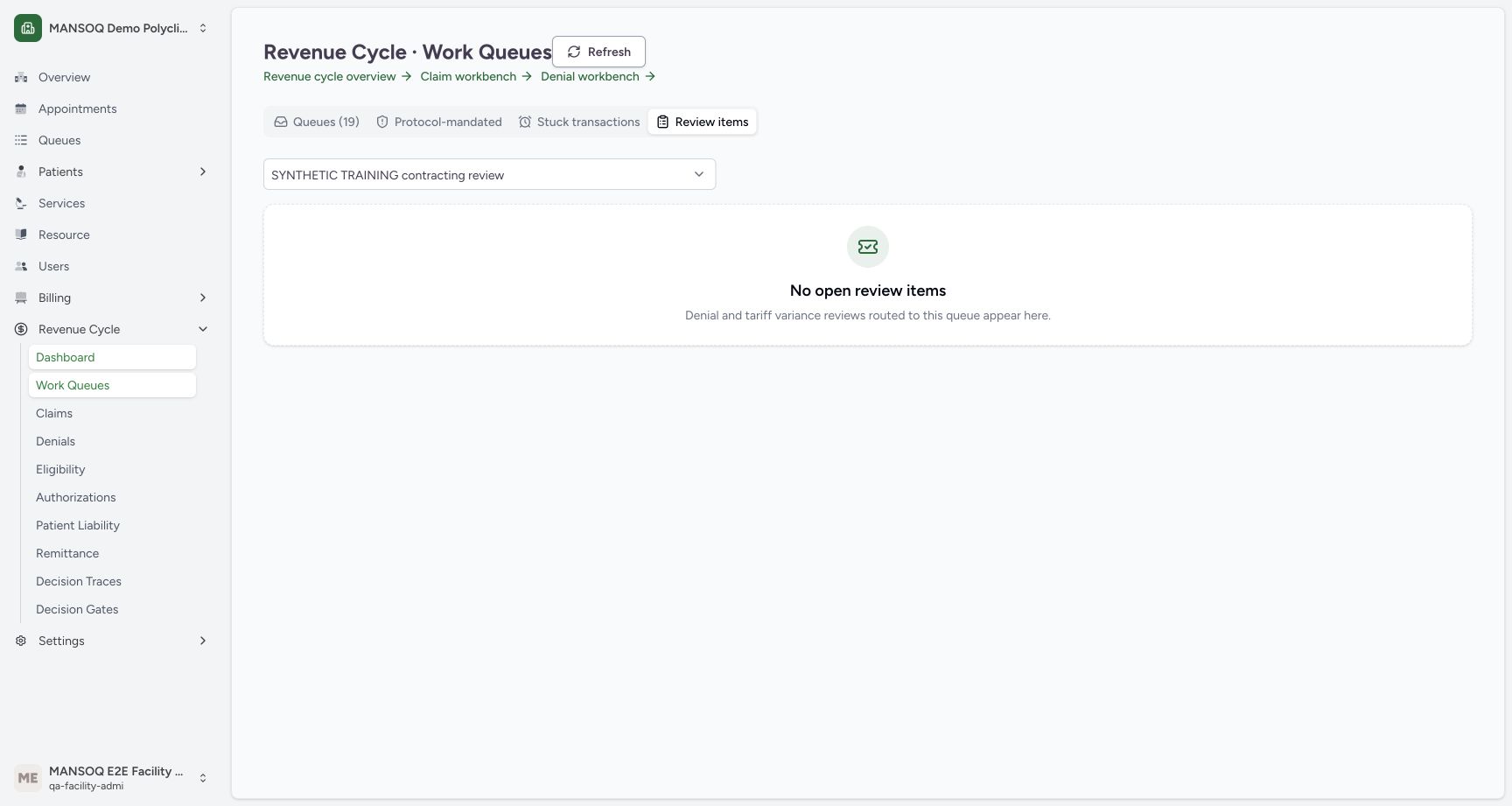Switch to the Protocol-mandated tab
Image resolution: width=1512 pixels, height=806 pixels.
point(439,122)
